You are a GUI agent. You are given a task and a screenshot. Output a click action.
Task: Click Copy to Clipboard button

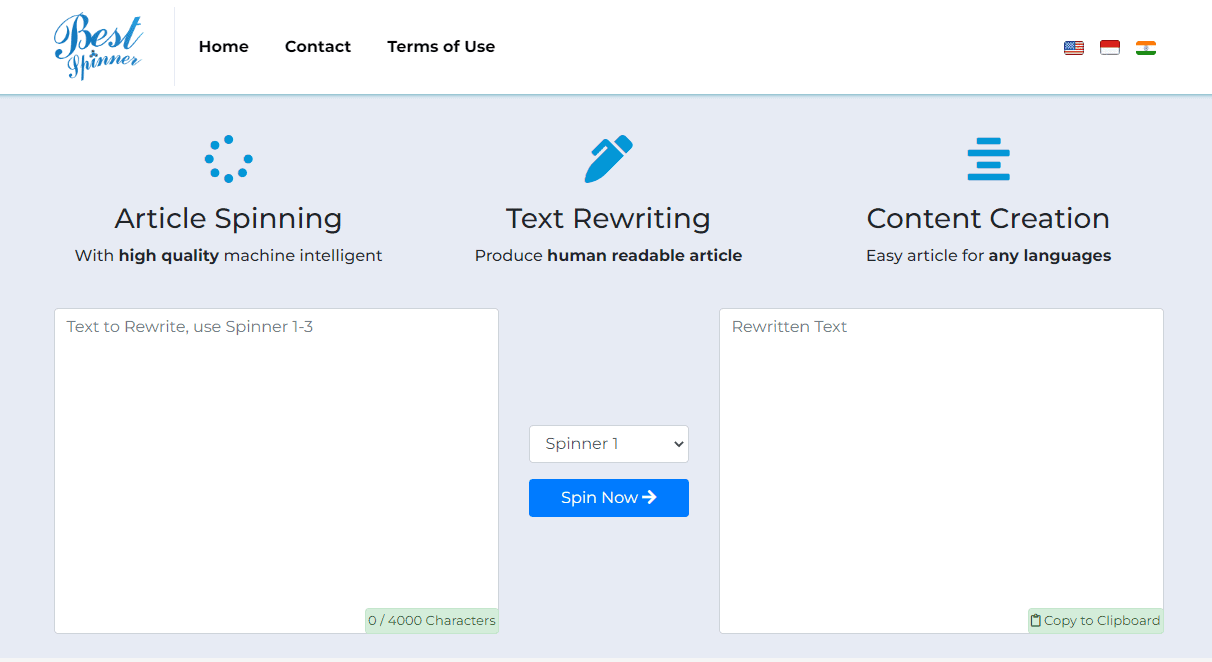[x=1096, y=621]
